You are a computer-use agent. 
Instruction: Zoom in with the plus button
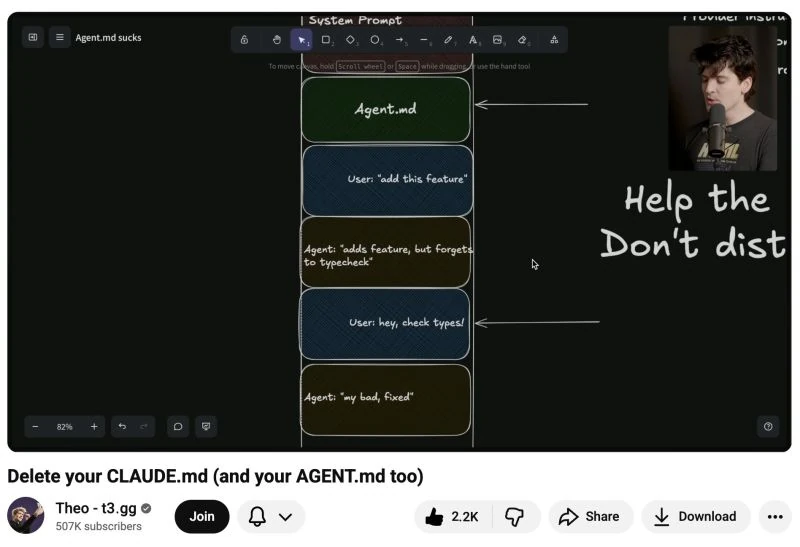click(x=94, y=427)
